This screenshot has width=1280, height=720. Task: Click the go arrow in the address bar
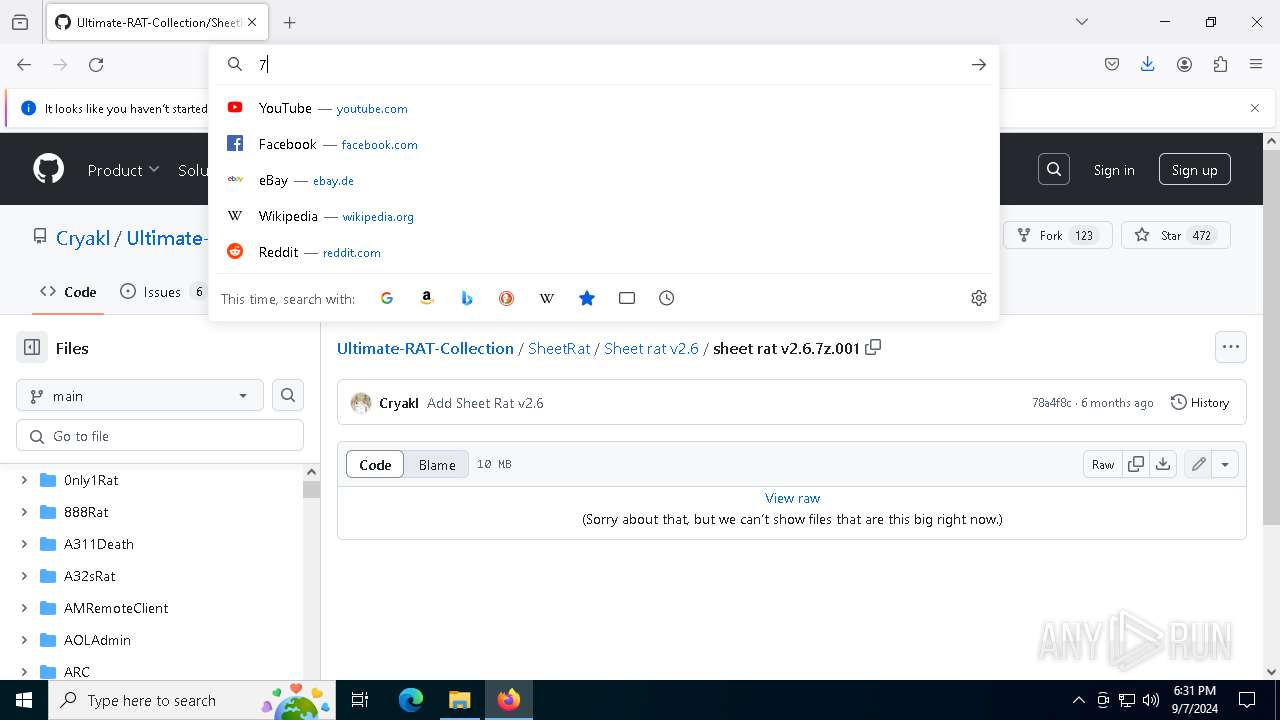point(978,64)
